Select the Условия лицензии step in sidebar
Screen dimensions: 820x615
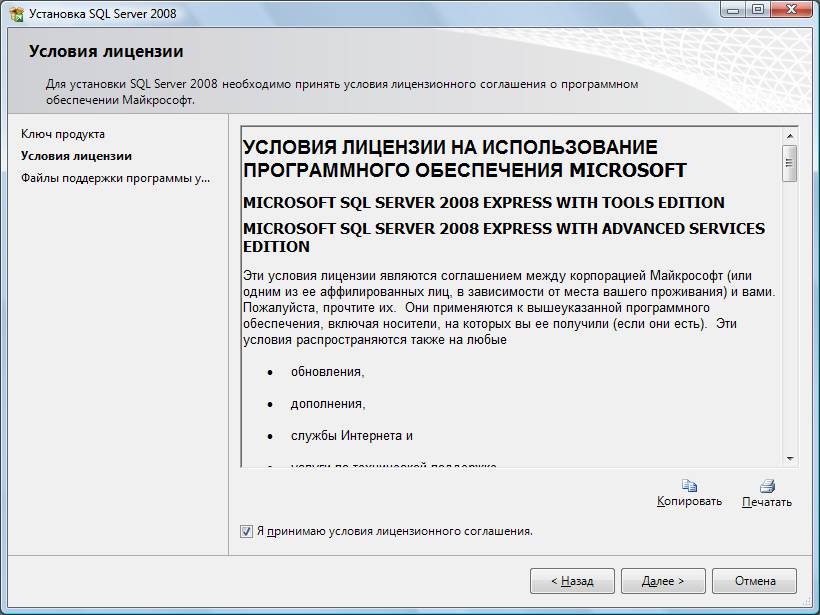(x=76, y=156)
